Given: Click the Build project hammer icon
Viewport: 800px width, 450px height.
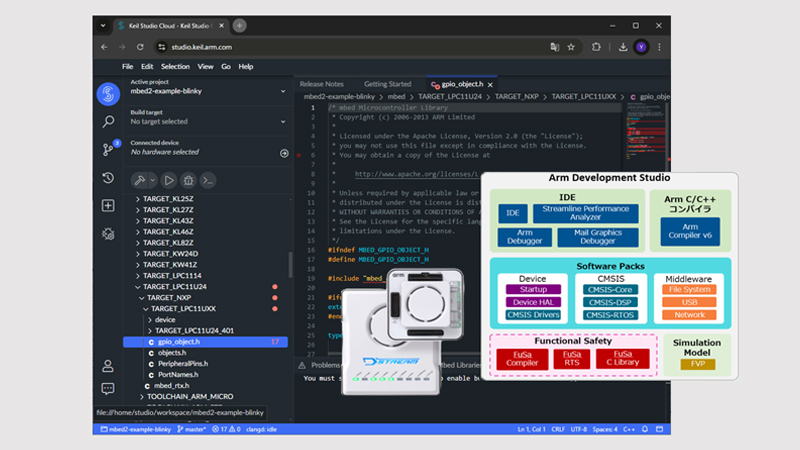Looking at the screenshot, I should [142, 180].
